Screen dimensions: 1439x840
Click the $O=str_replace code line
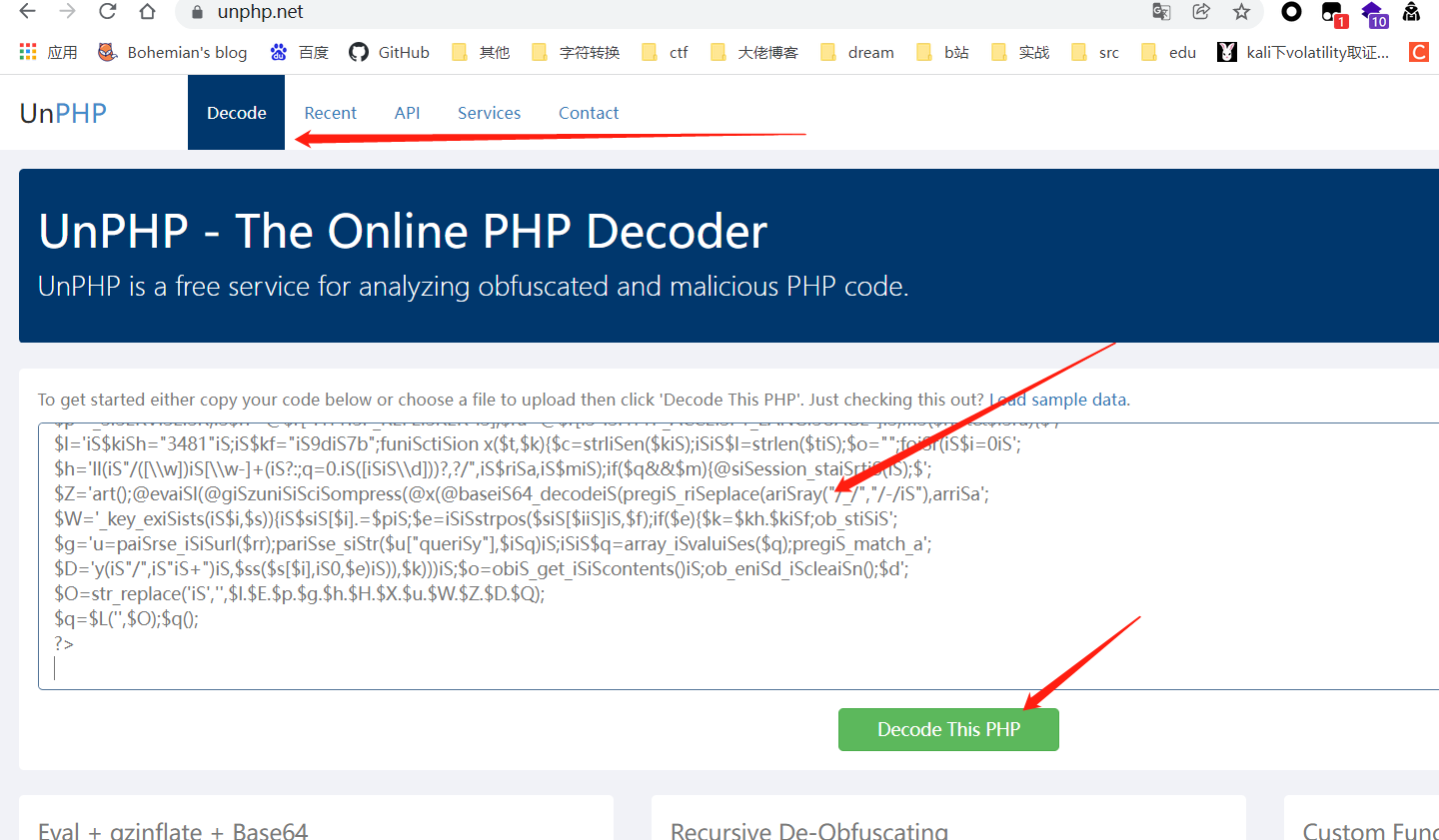pos(300,593)
